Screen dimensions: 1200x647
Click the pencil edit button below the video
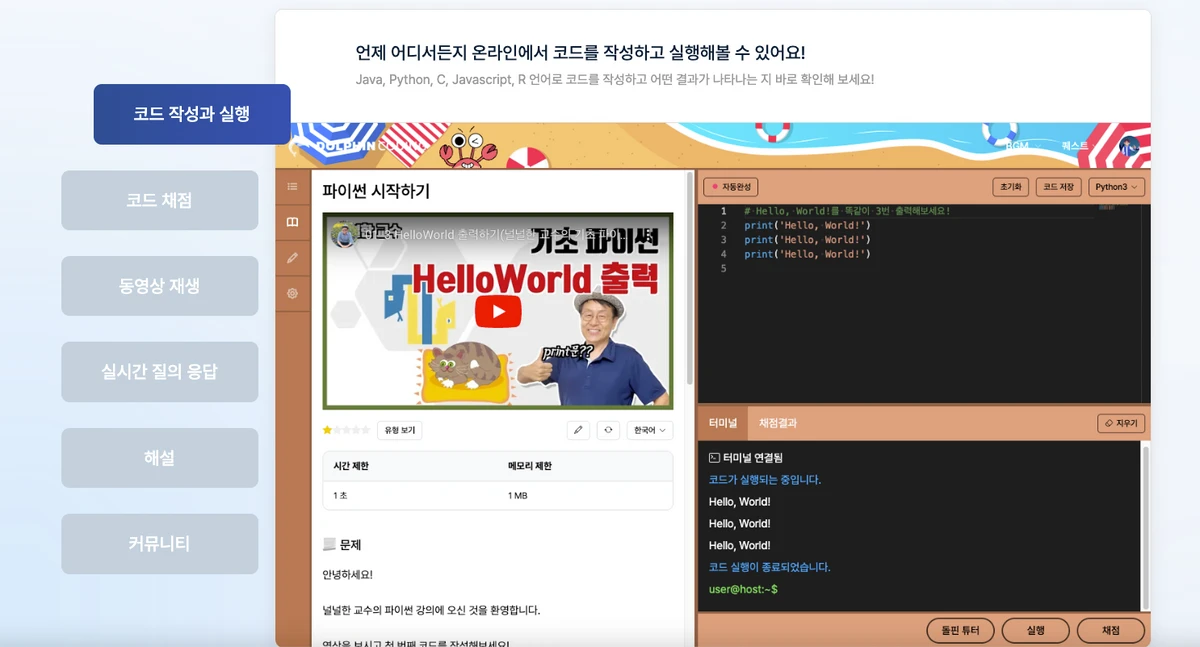[578, 430]
